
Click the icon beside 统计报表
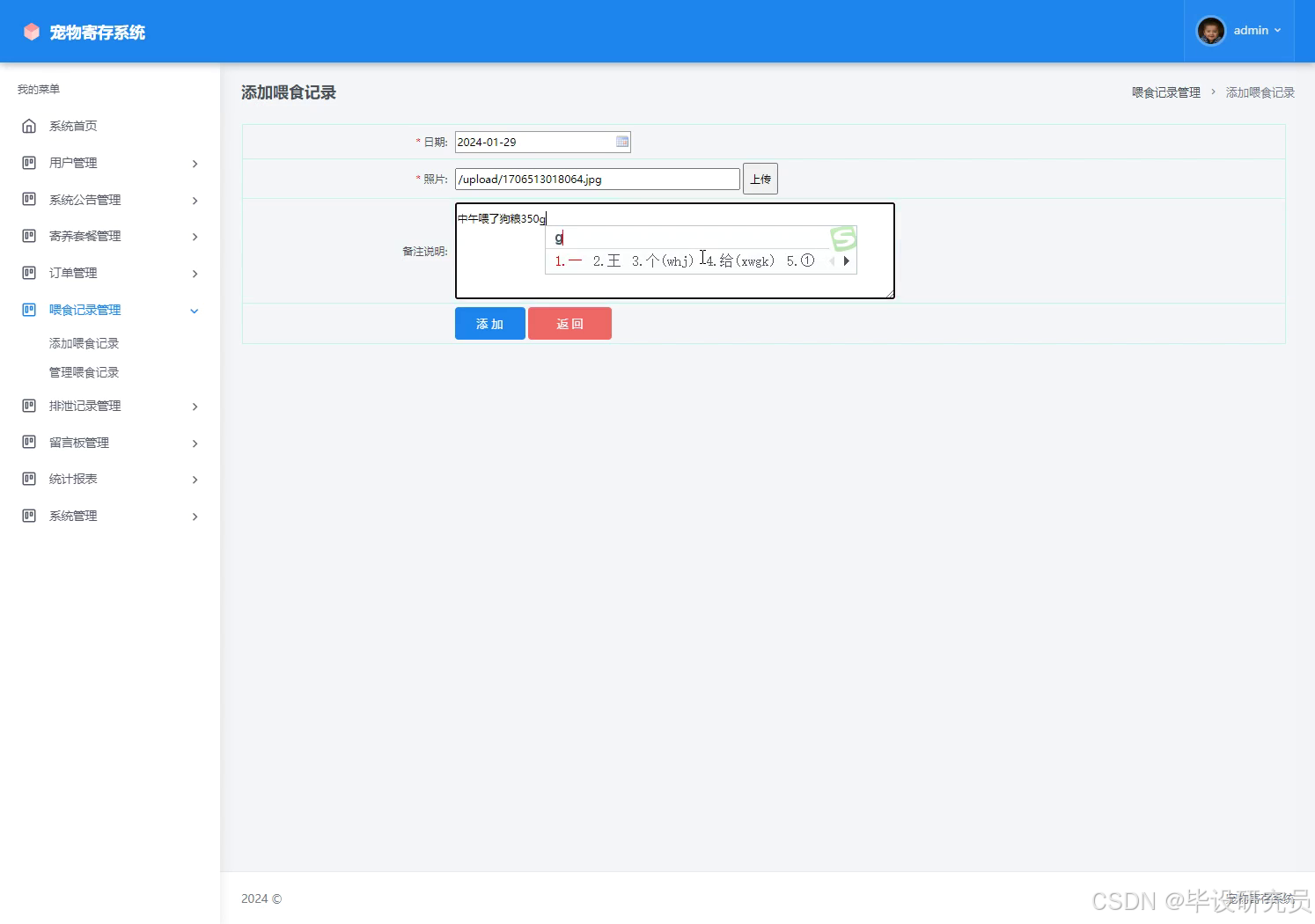click(x=29, y=479)
